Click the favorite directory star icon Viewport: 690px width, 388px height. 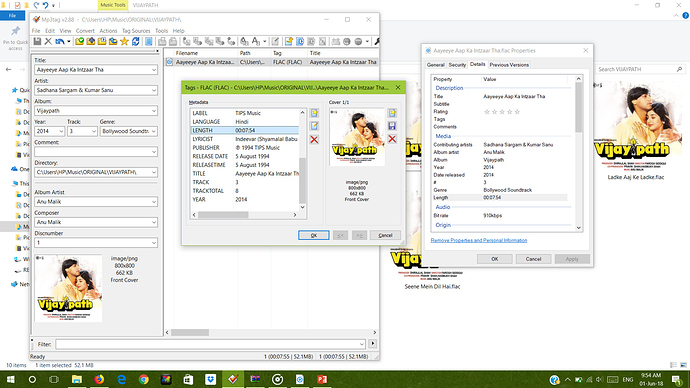124,41
